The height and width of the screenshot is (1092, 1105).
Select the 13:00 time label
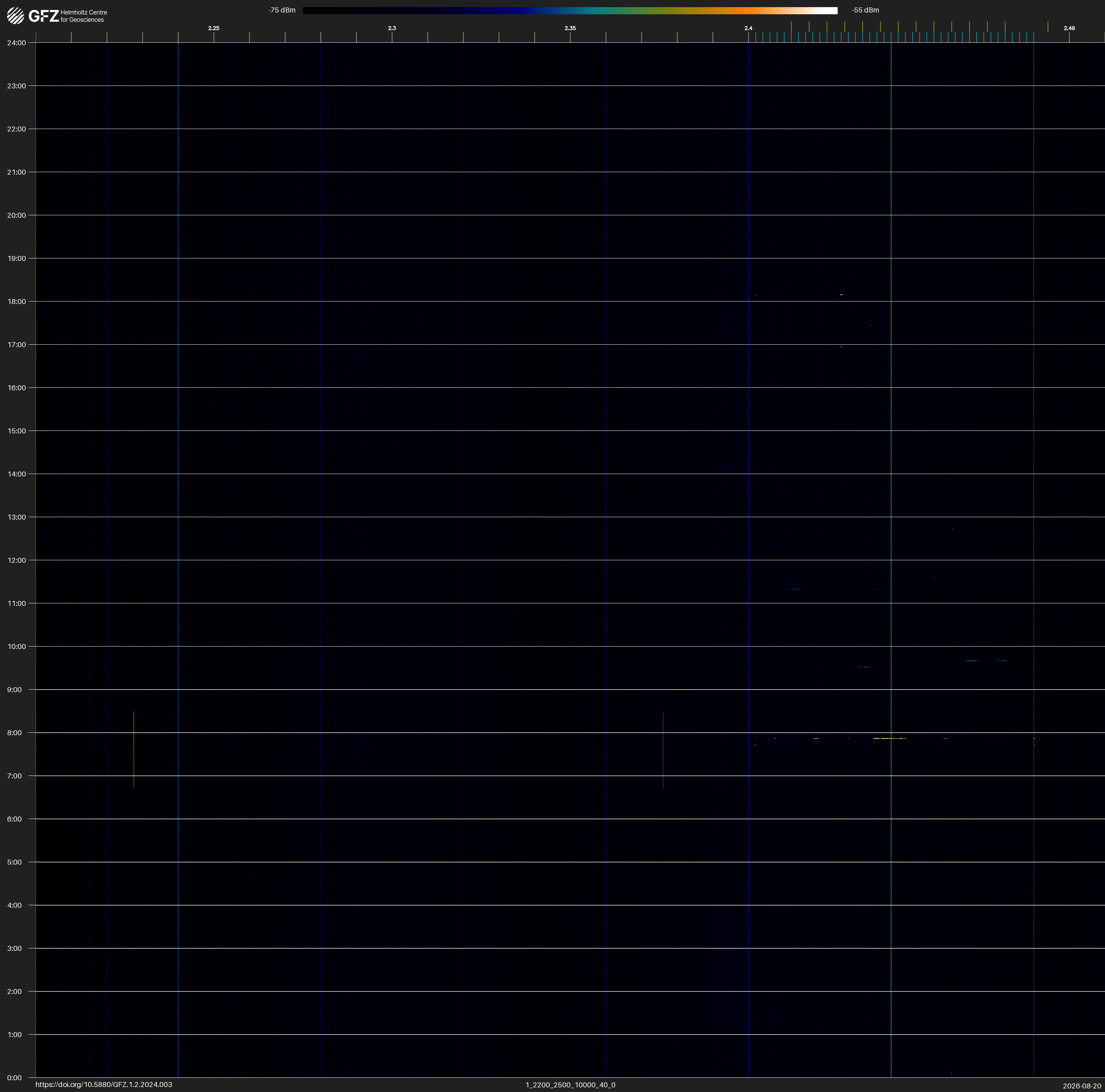tap(17, 517)
